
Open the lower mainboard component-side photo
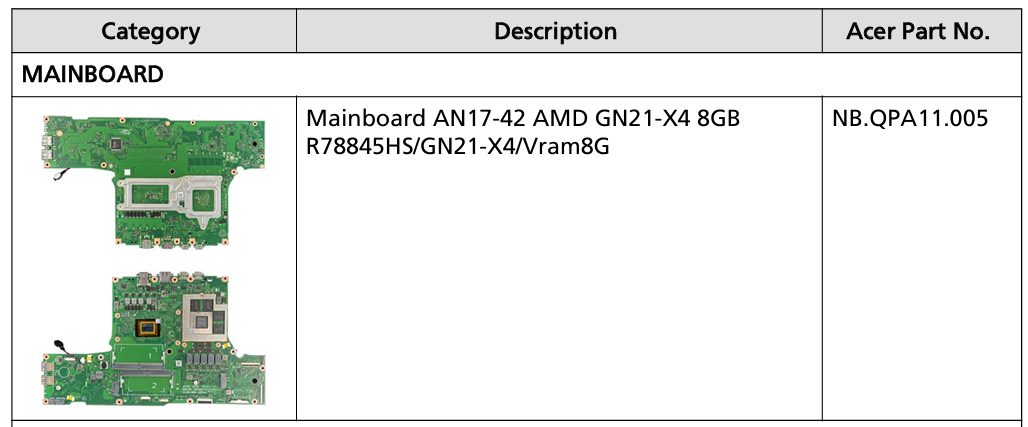[x=153, y=340]
